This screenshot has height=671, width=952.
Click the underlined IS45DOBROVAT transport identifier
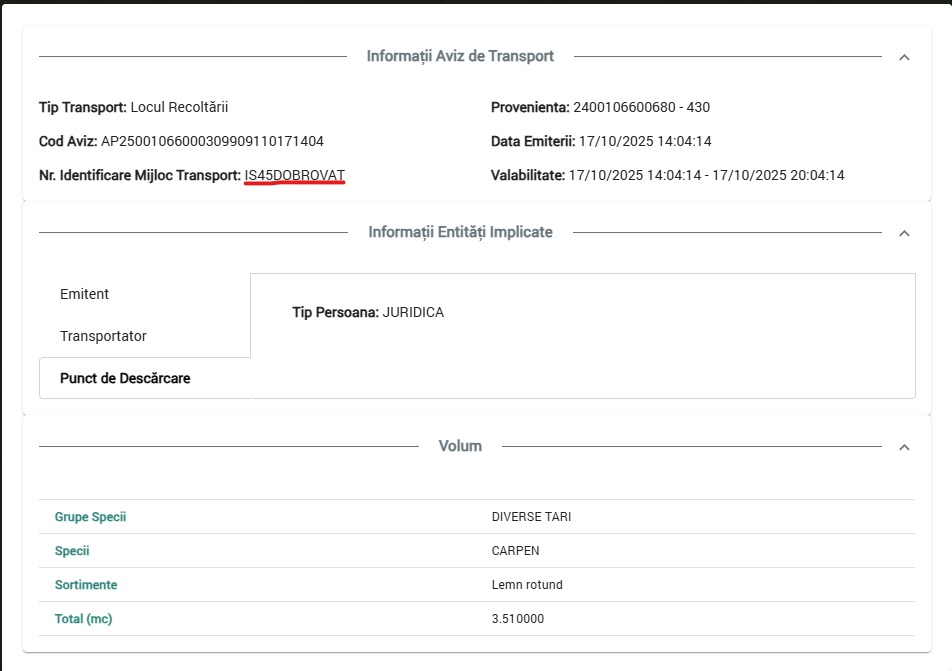coord(295,175)
